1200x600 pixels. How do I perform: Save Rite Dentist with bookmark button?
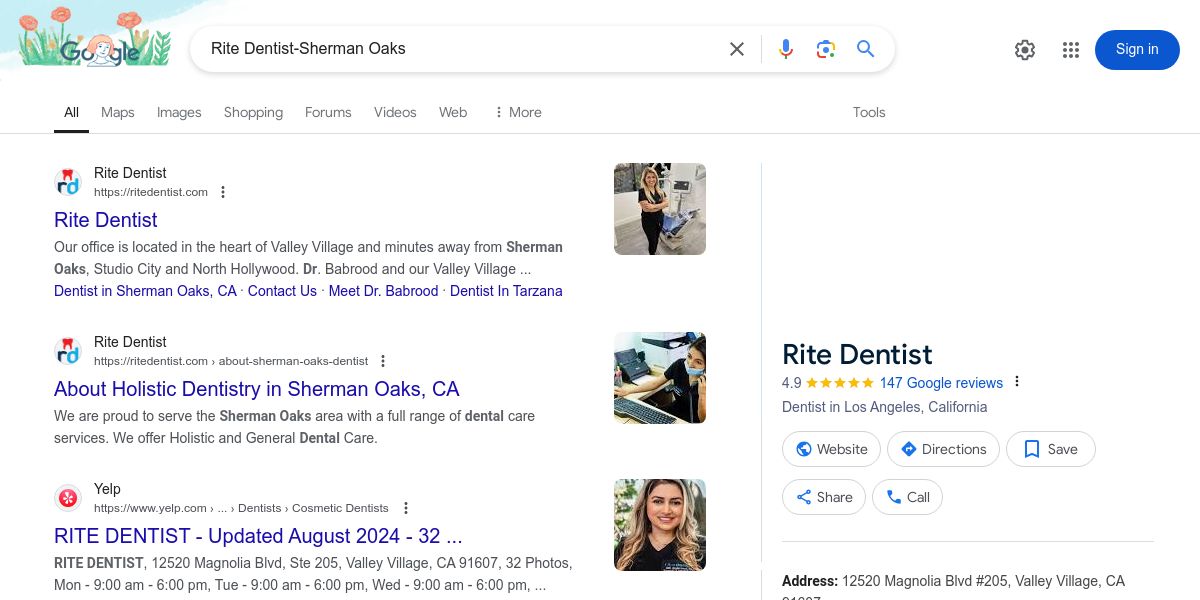click(1051, 449)
